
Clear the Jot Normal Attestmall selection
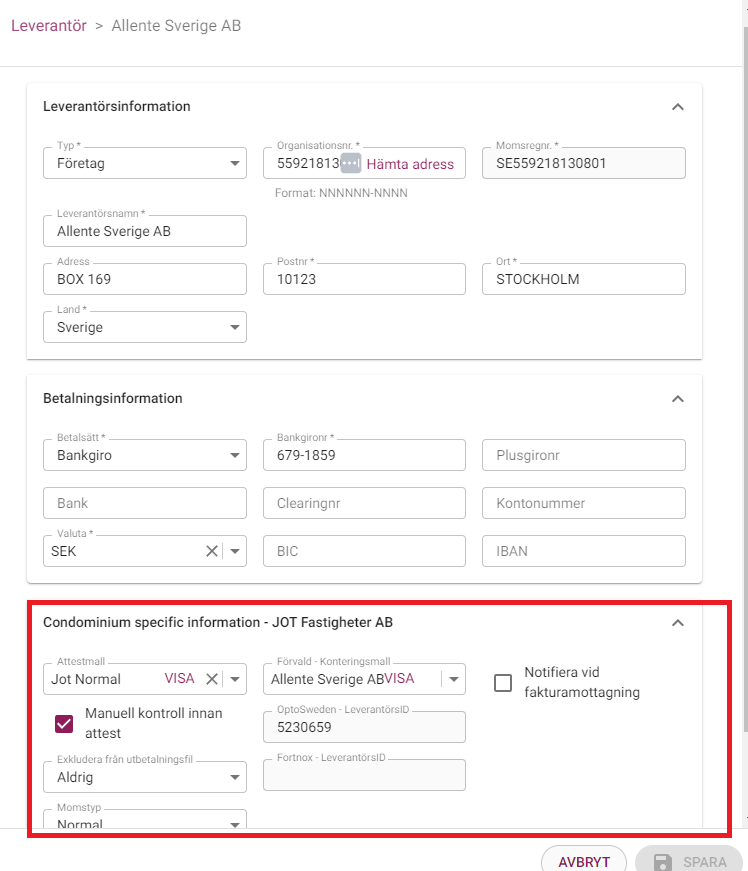click(212, 679)
